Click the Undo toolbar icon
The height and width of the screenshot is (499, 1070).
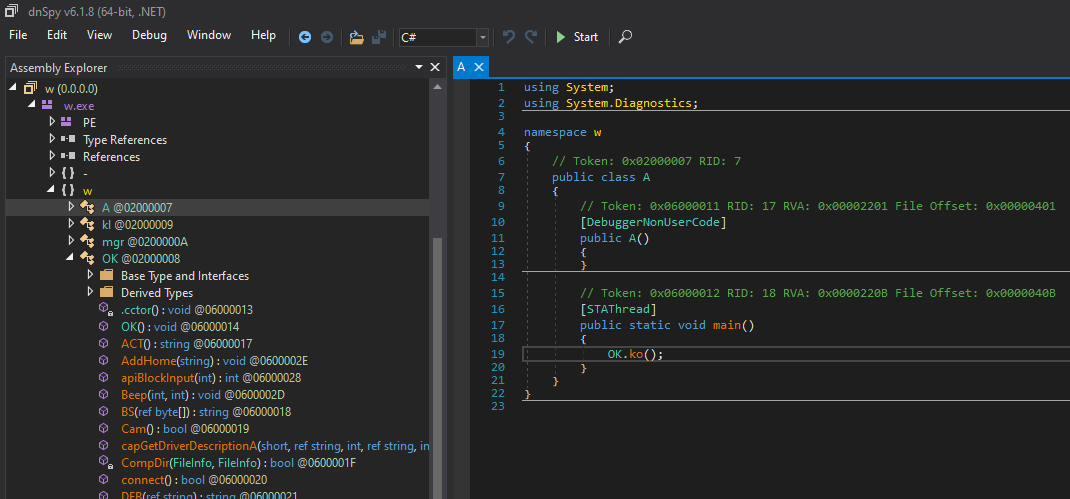click(509, 37)
